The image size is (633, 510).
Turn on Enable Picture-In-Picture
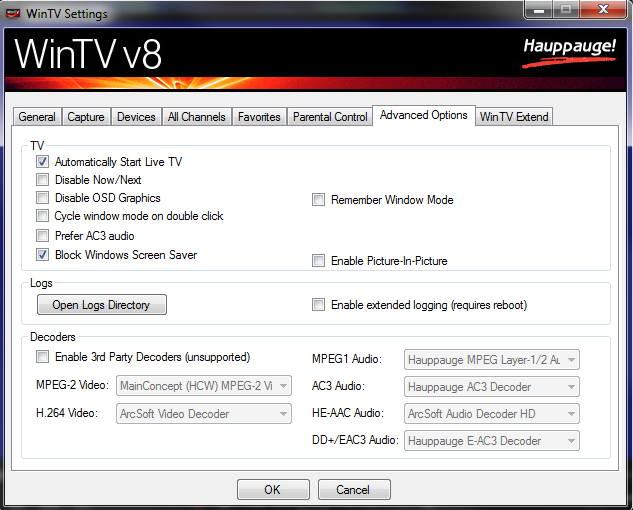318,260
